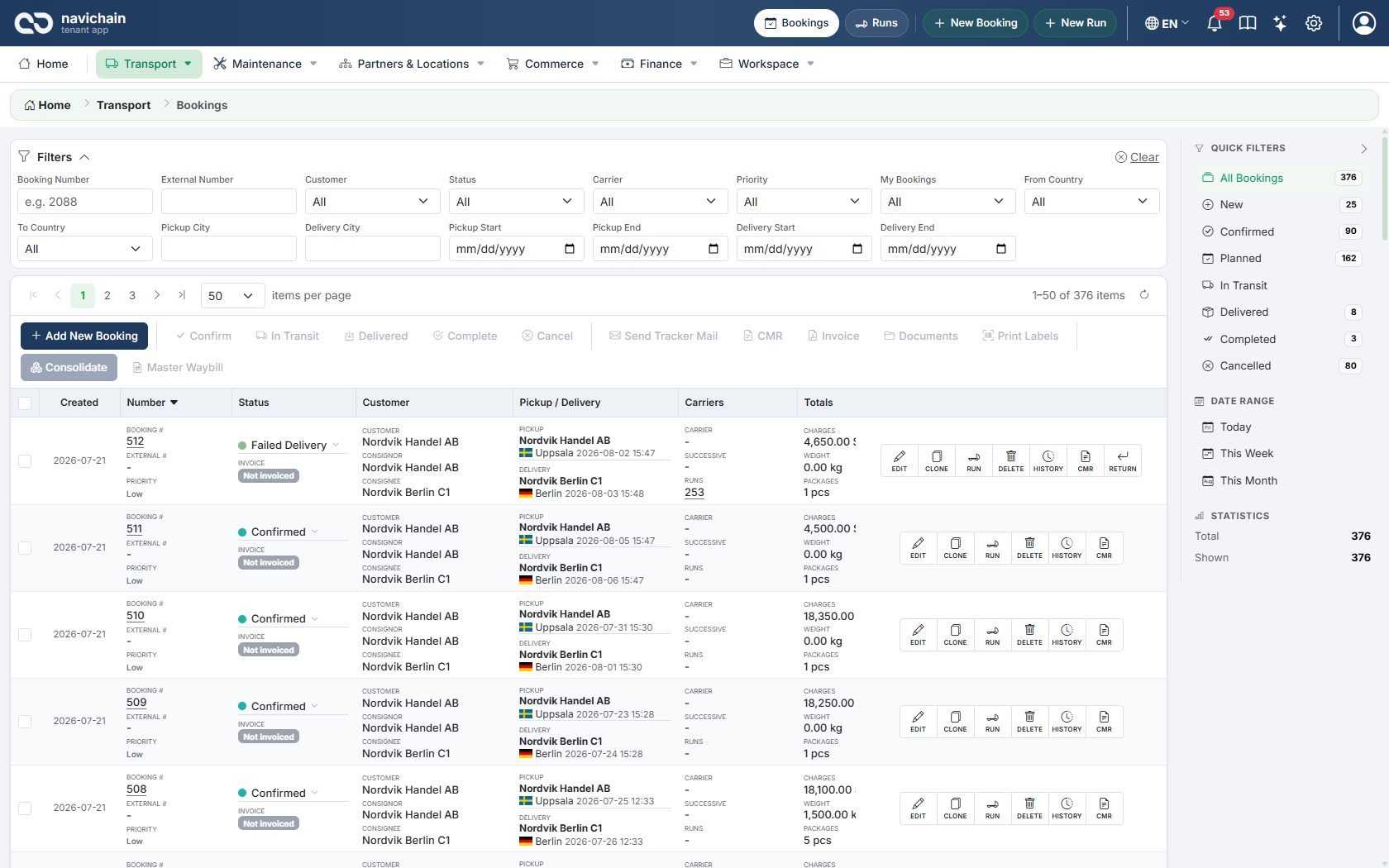
Task: Click New Run in header
Action: click(1076, 23)
